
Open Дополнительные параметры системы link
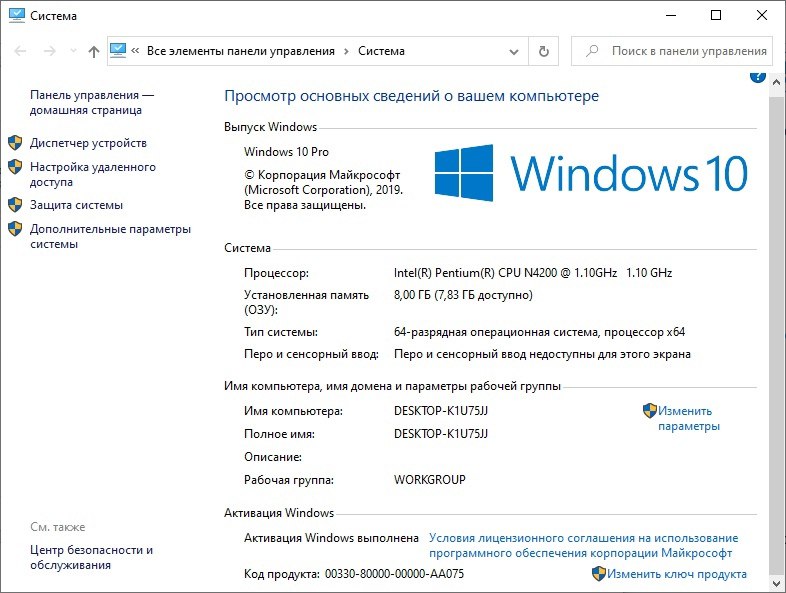pos(110,236)
